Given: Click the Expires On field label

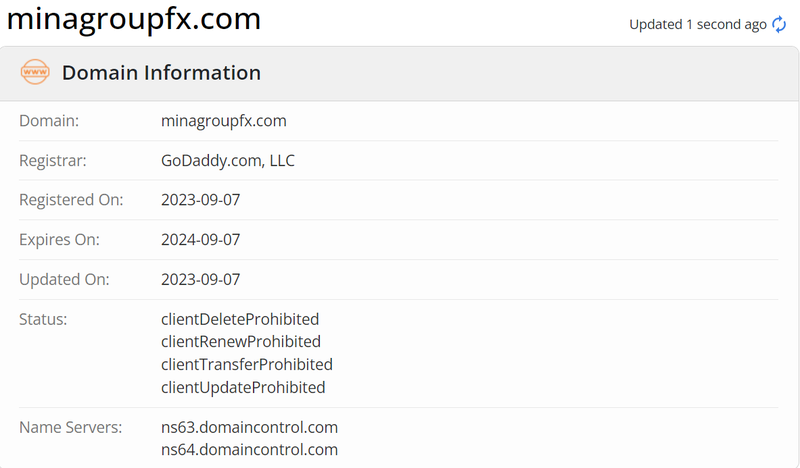Looking at the screenshot, I should 60,240.
